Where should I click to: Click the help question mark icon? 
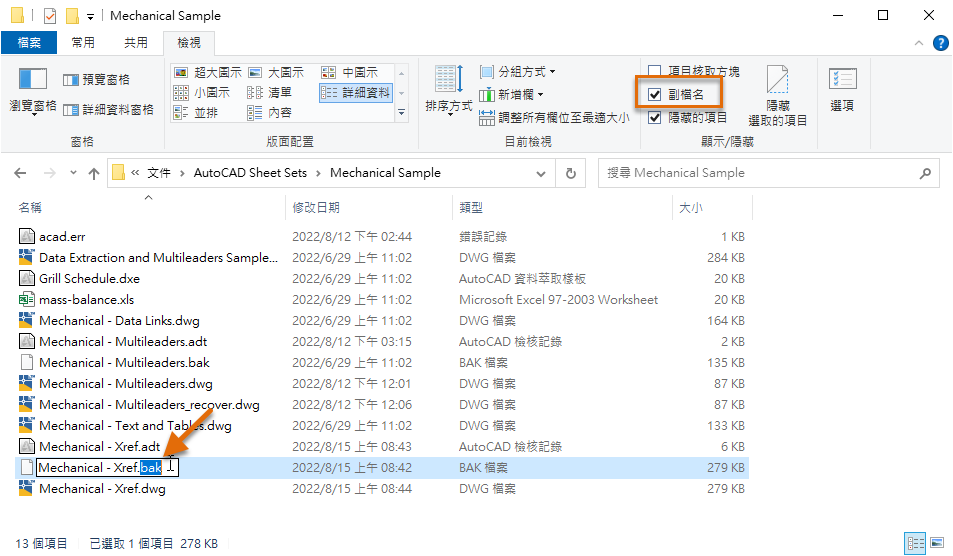pos(940,43)
